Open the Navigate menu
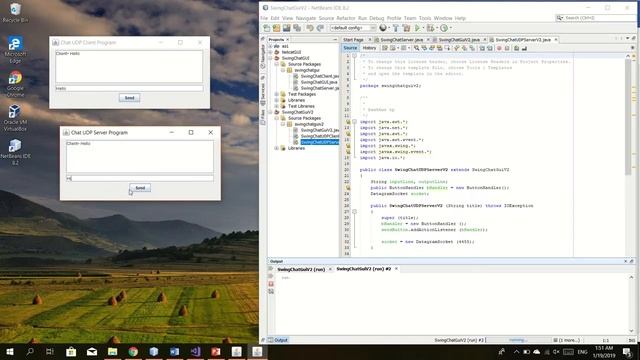The width and height of the screenshot is (640, 360). [306, 18]
